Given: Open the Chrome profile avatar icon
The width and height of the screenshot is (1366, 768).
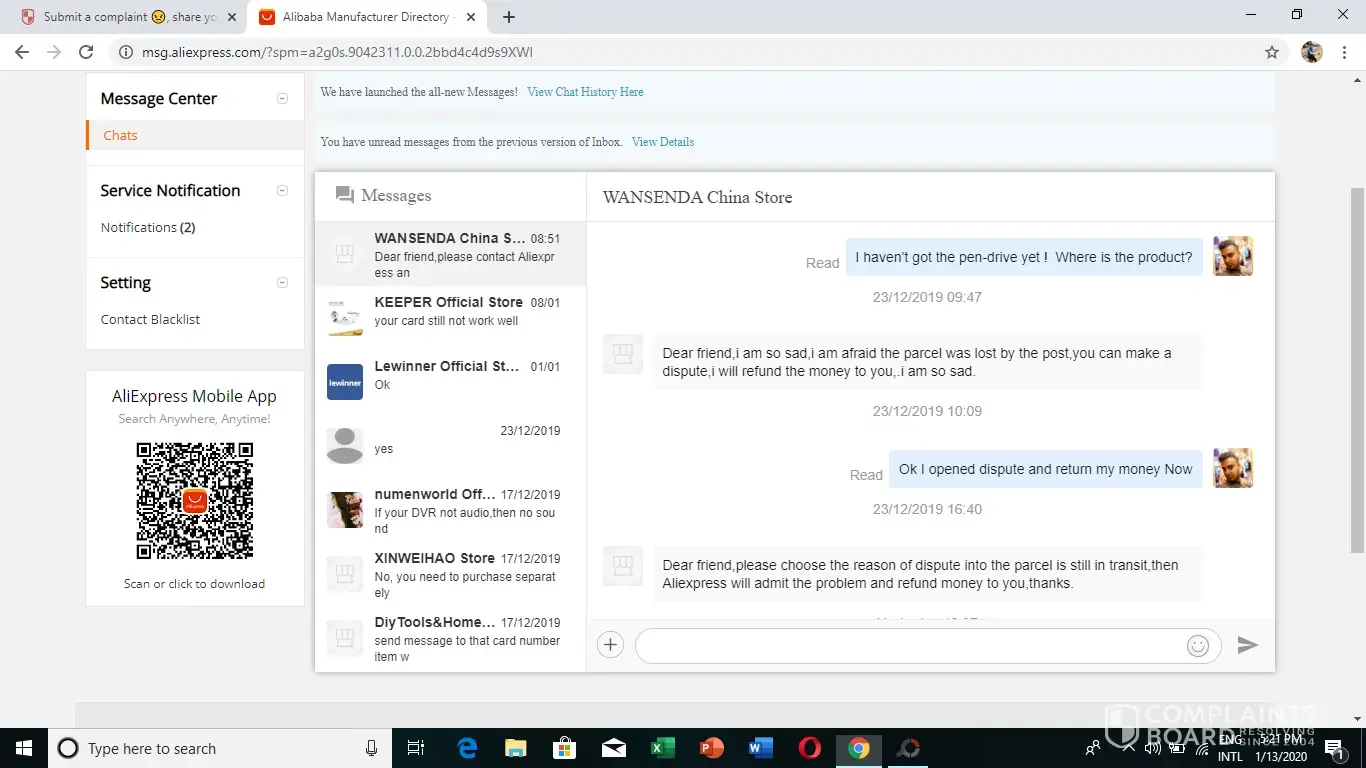Looking at the screenshot, I should click(1312, 52).
